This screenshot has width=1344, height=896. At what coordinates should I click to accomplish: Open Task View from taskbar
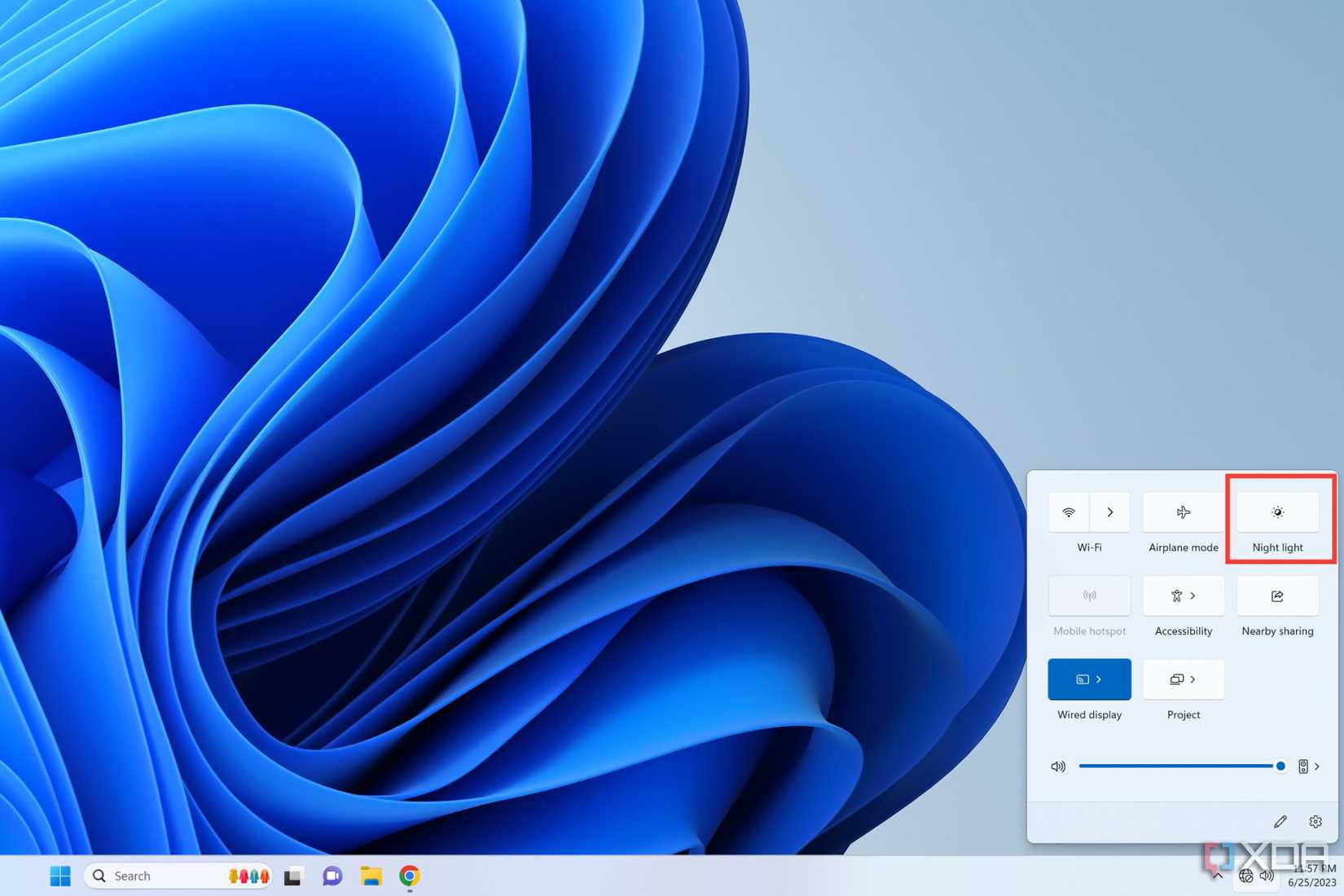pyautogui.click(x=293, y=876)
